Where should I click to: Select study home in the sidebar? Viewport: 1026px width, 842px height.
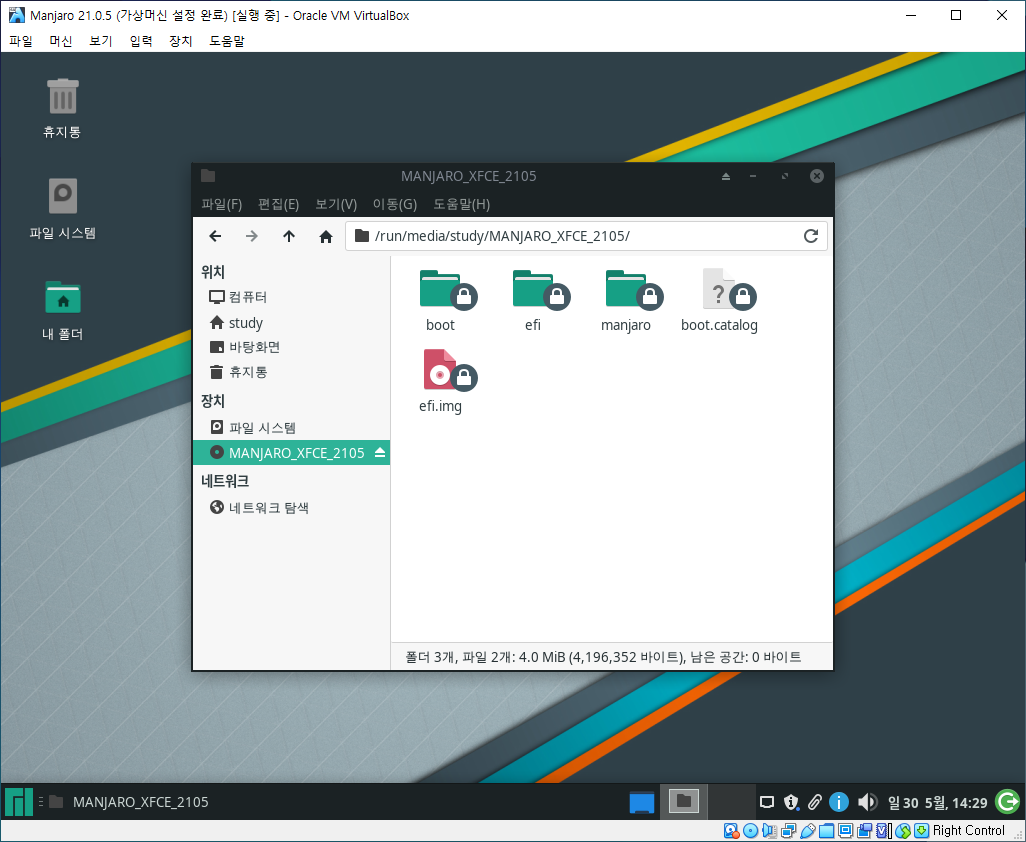pyautogui.click(x=291, y=323)
